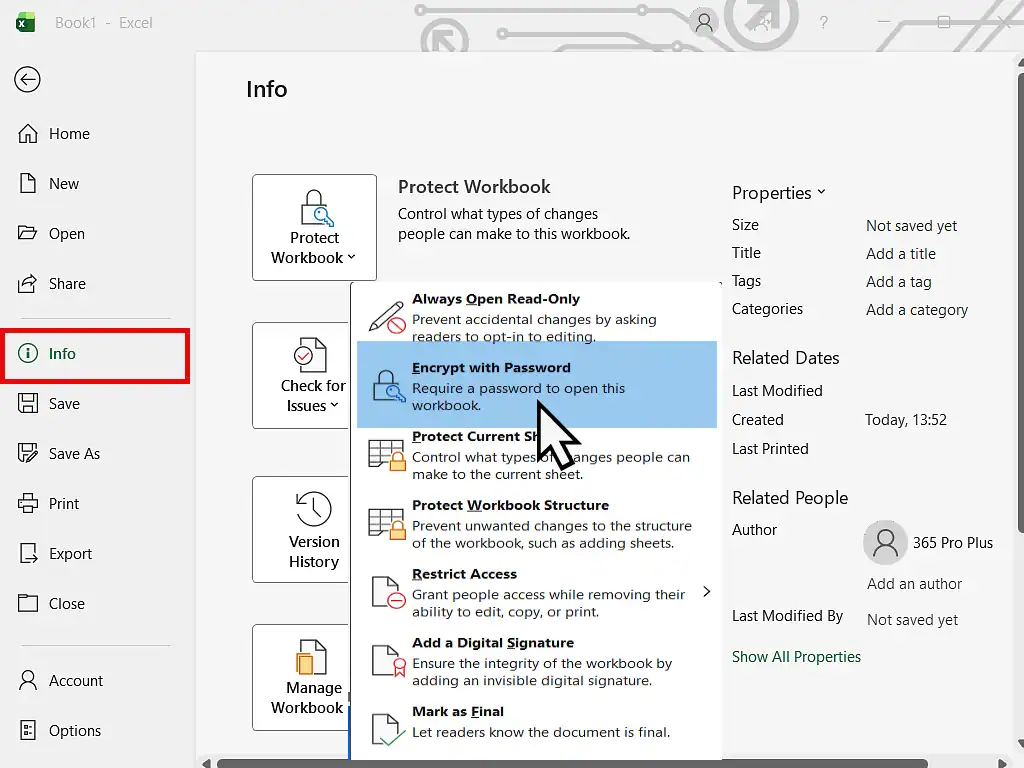
Task: Click Add a tag in the Properties pane
Action: coord(898,281)
